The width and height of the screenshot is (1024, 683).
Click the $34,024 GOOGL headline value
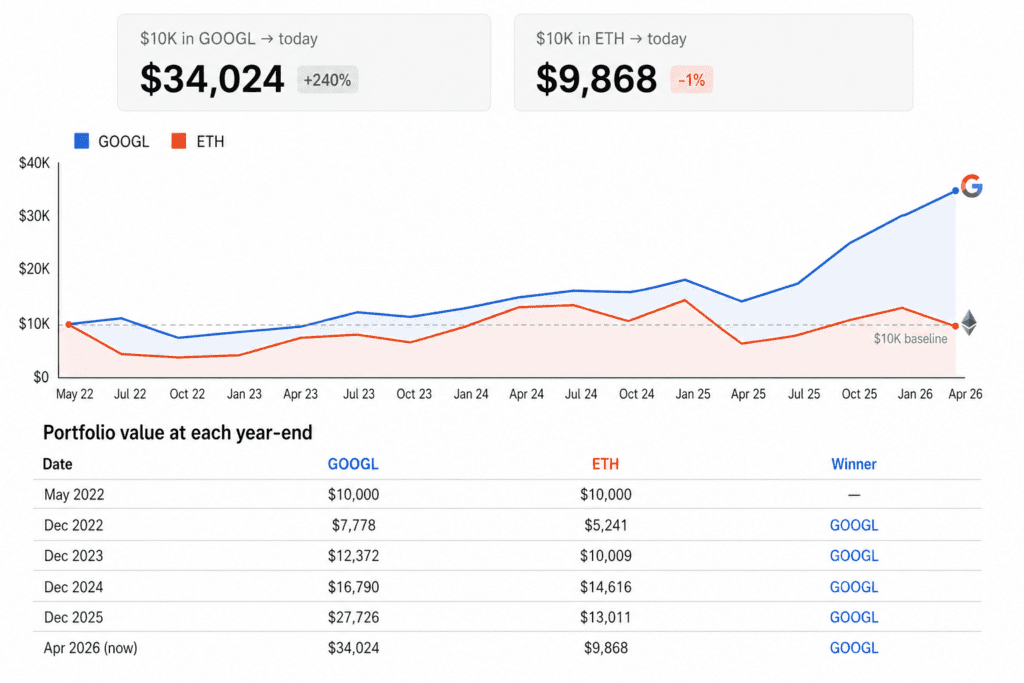[212, 79]
